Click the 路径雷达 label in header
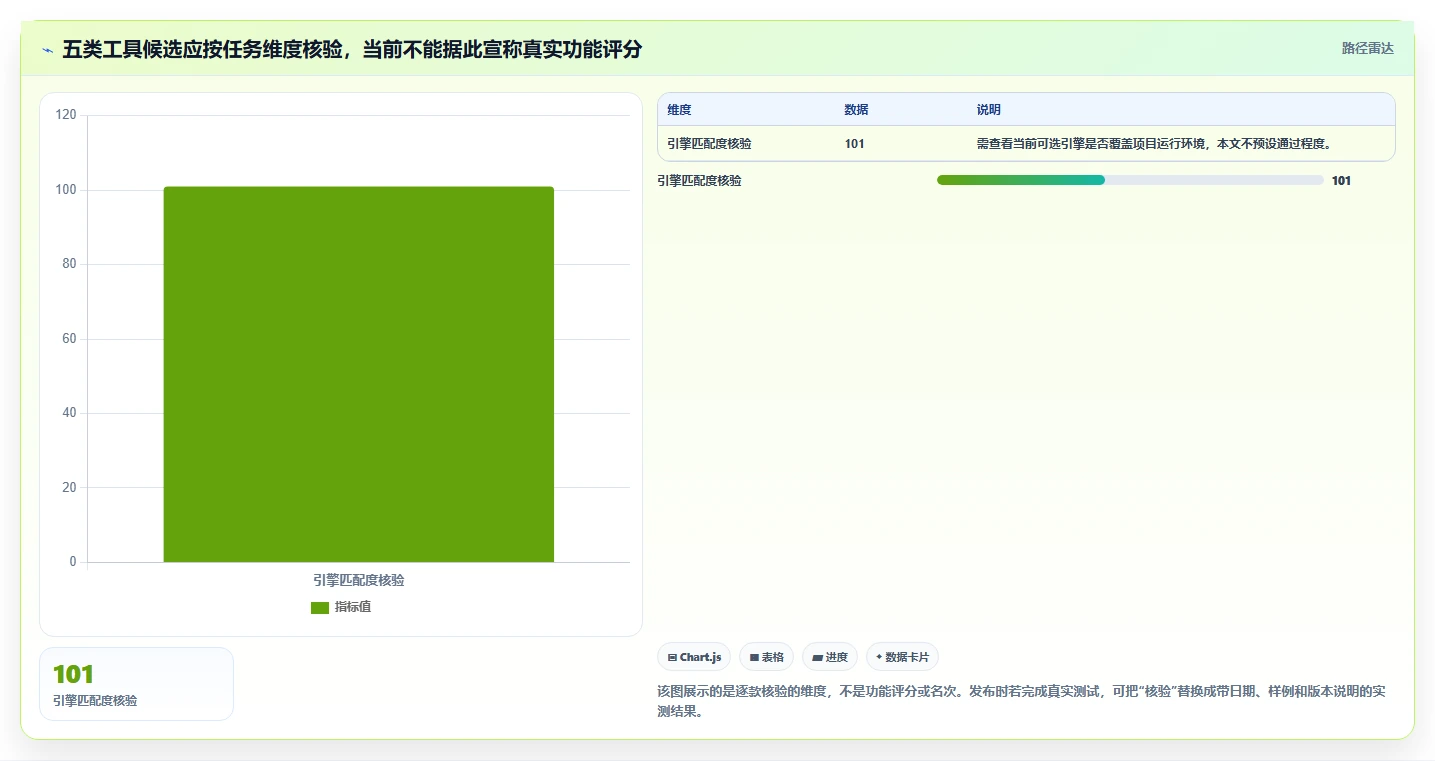The height and width of the screenshot is (761, 1435). pyautogui.click(x=1367, y=48)
